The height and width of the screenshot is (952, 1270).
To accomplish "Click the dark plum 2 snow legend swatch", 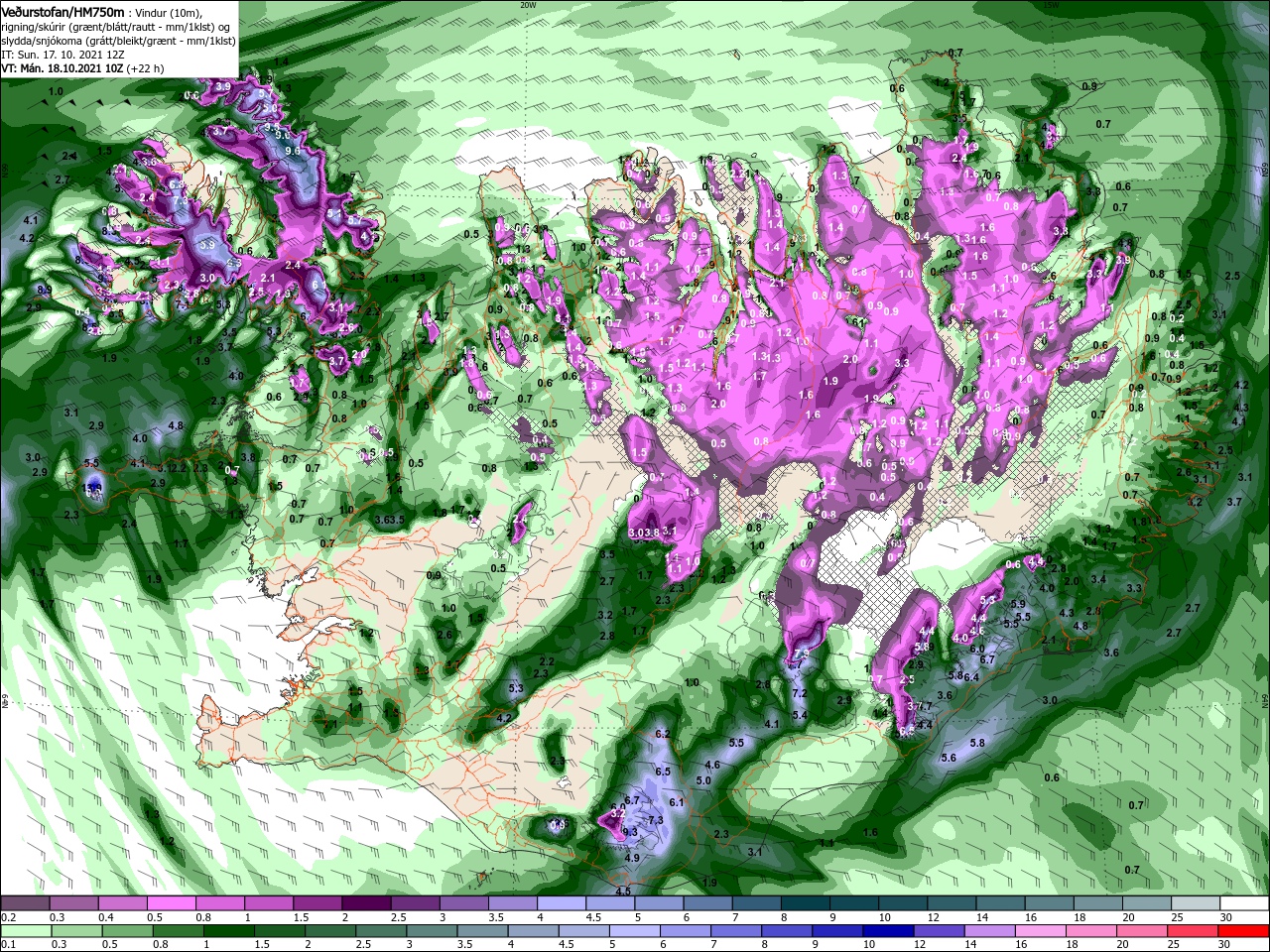I will [365, 902].
